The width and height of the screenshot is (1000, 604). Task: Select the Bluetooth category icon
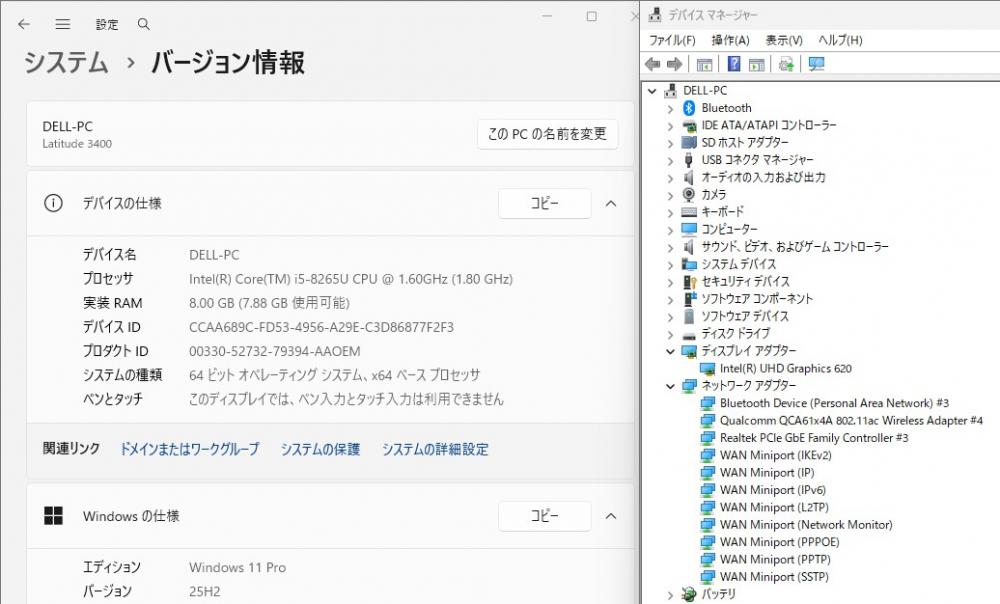[x=689, y=108]
